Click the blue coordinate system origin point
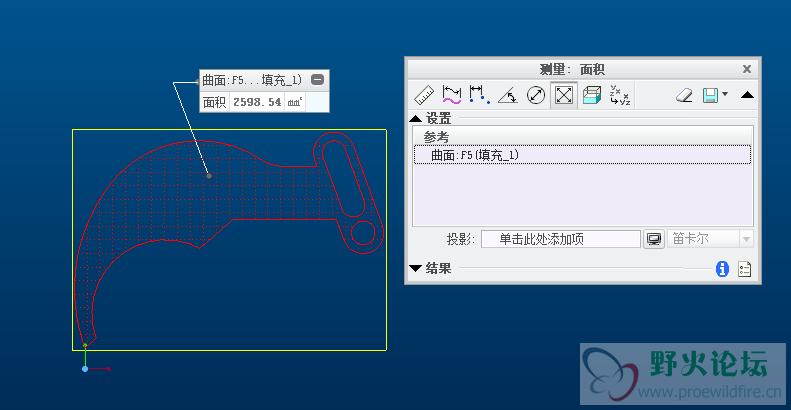The width and height of the screenshot is (791, 410). coord(85,369)
